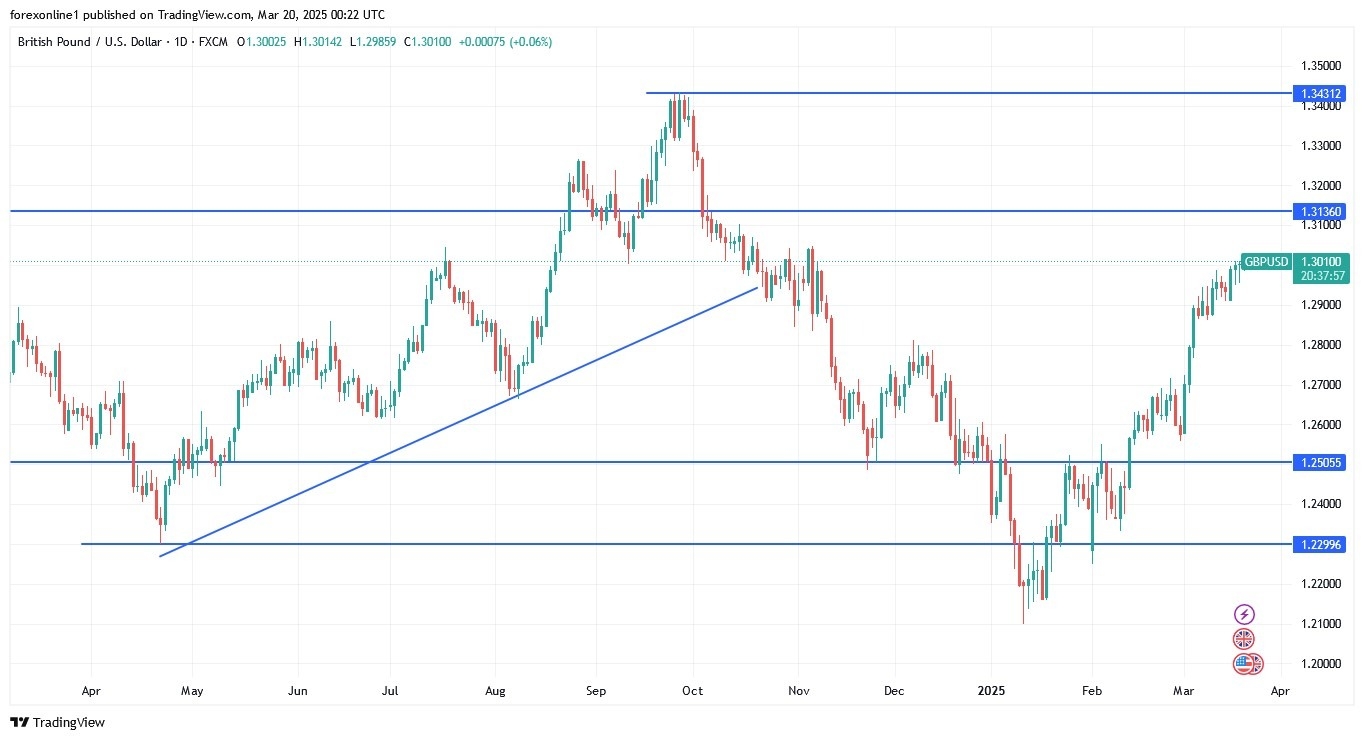Viewport: 1364px width, 740px height.
Task: Select the 1.25055 support price label
Action: (1321, 462)
